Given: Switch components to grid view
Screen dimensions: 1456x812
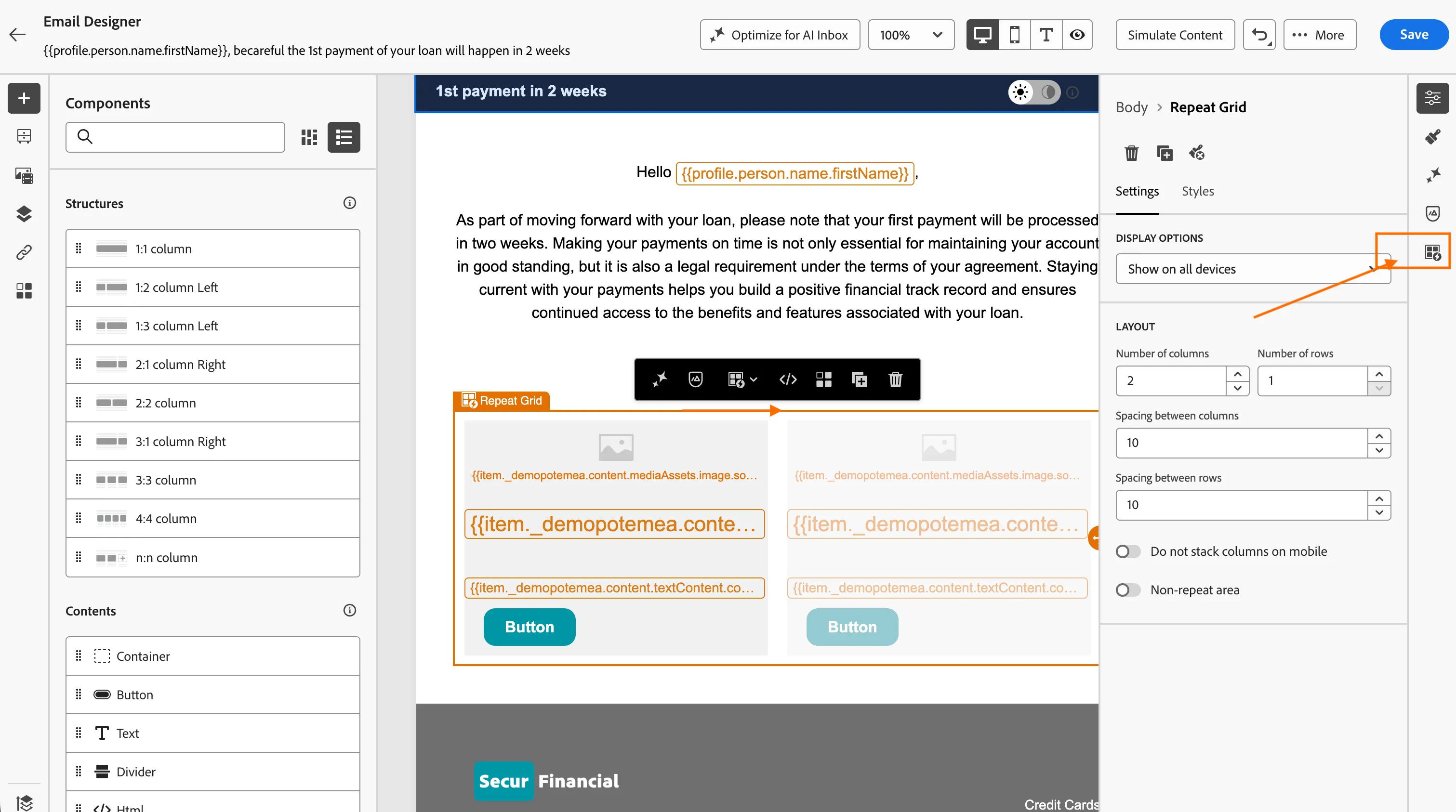Looking at the screenshot, I should pyautogui.click(x=309, y=137).
